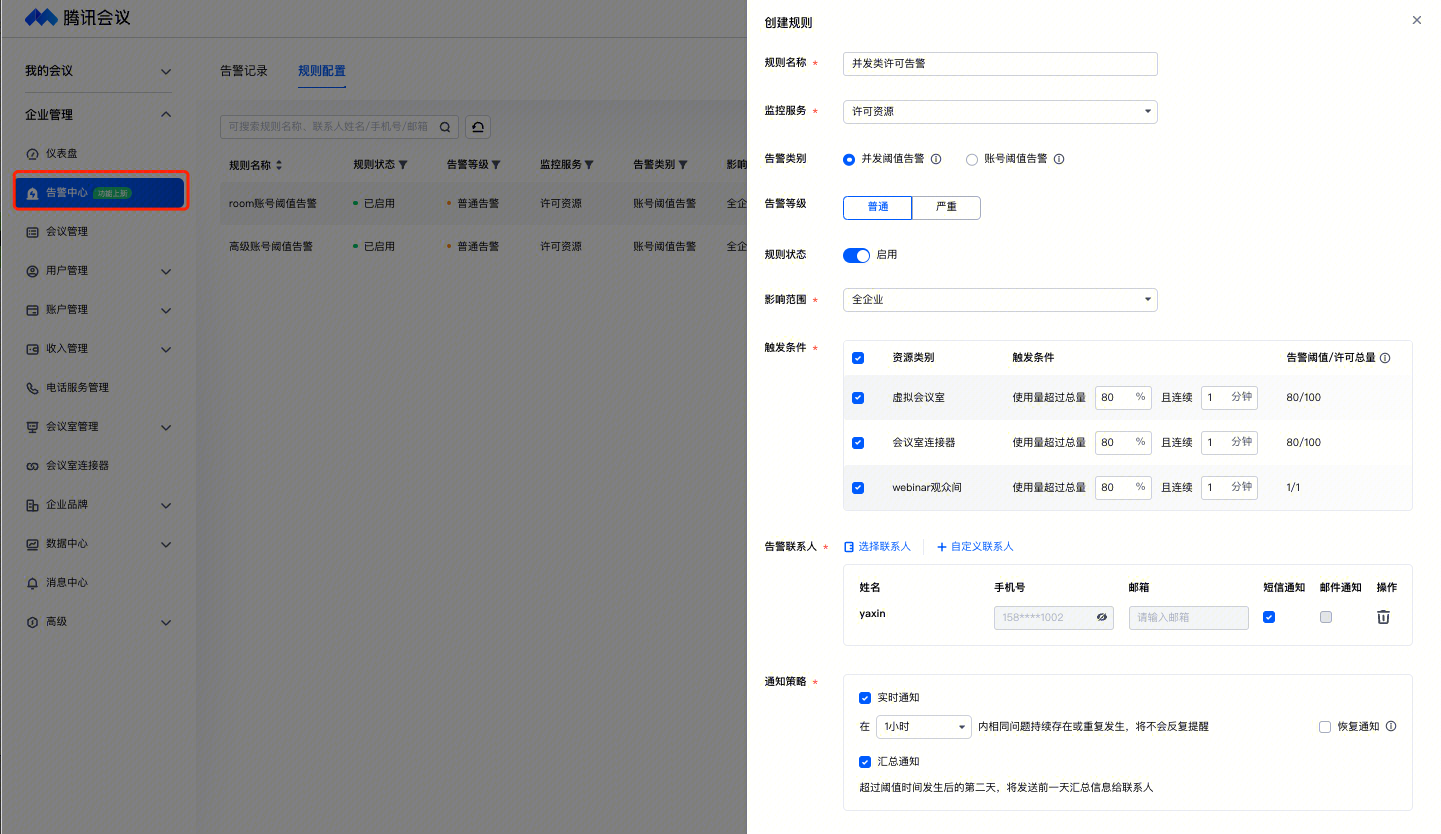
Task: Uncheck the 虚拟会议室 resource checkbox
Action: tap(858, 398)
